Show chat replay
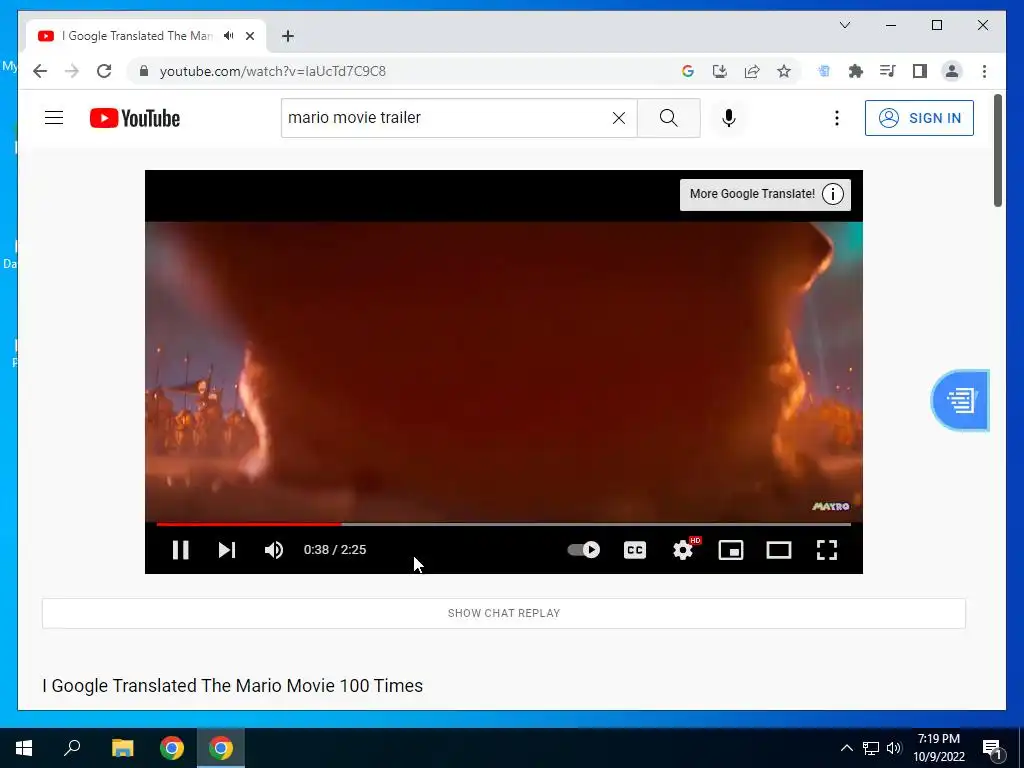1024x768 pixels. [504, 613]
